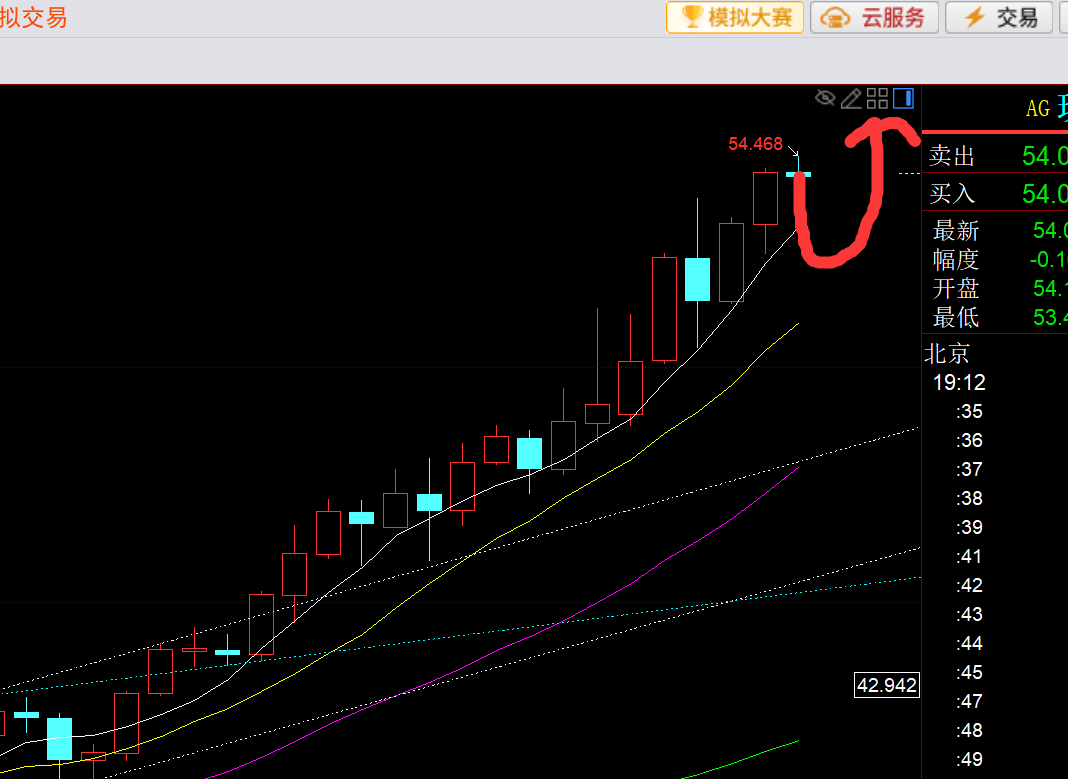Select the 19:12 tick time entry
Image resolution: width=1068 pixels, height=779 pixels.
click(959, 383)
